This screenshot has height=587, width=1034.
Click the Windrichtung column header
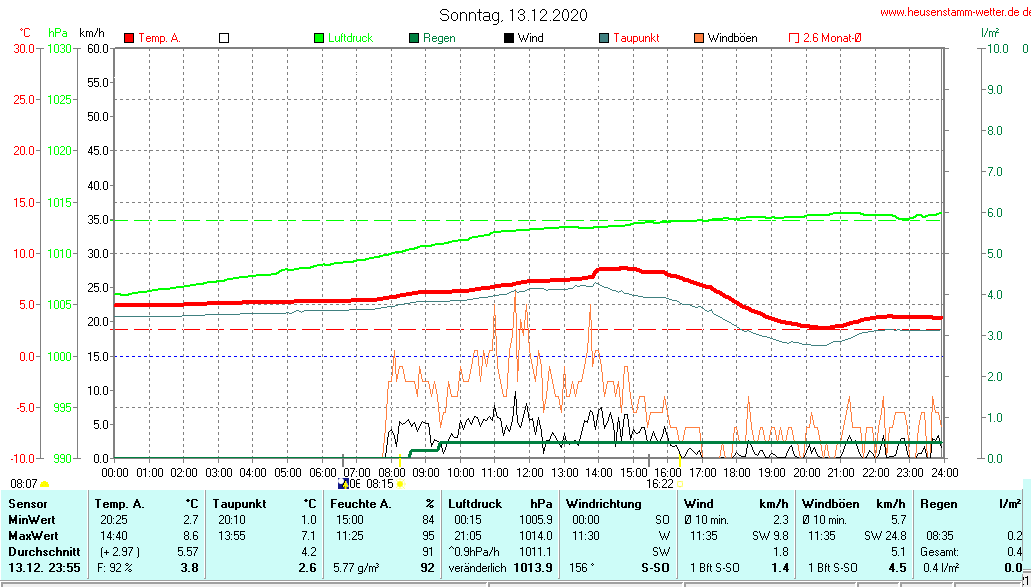(603, 504)
